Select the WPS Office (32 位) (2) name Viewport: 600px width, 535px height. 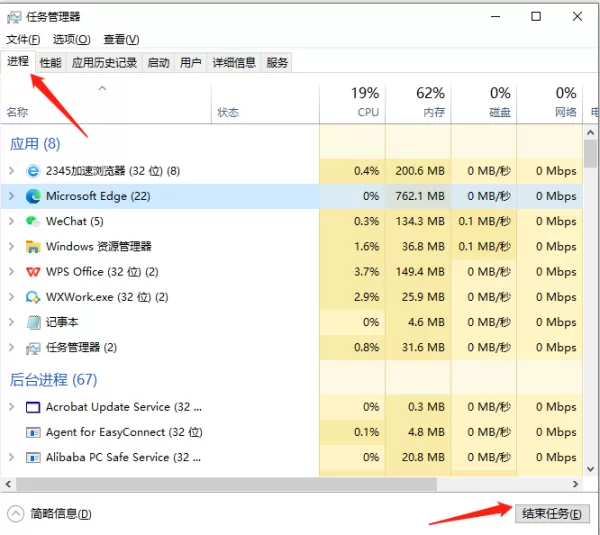point(102,272)
